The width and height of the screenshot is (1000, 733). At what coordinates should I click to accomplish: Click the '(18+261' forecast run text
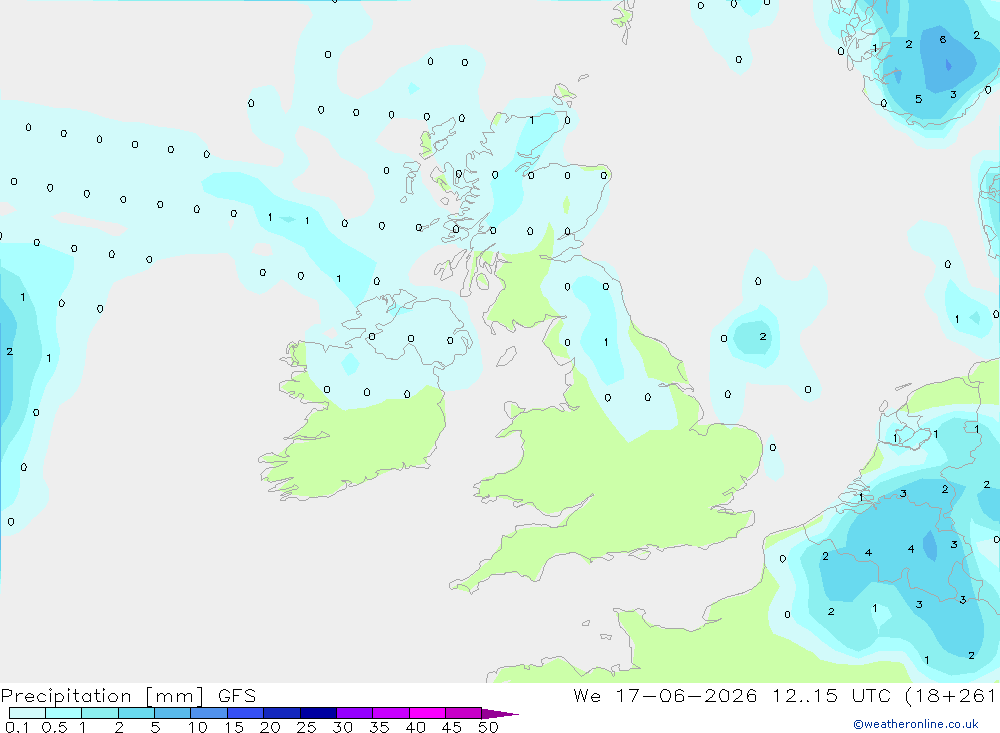[x=951, y=696]
